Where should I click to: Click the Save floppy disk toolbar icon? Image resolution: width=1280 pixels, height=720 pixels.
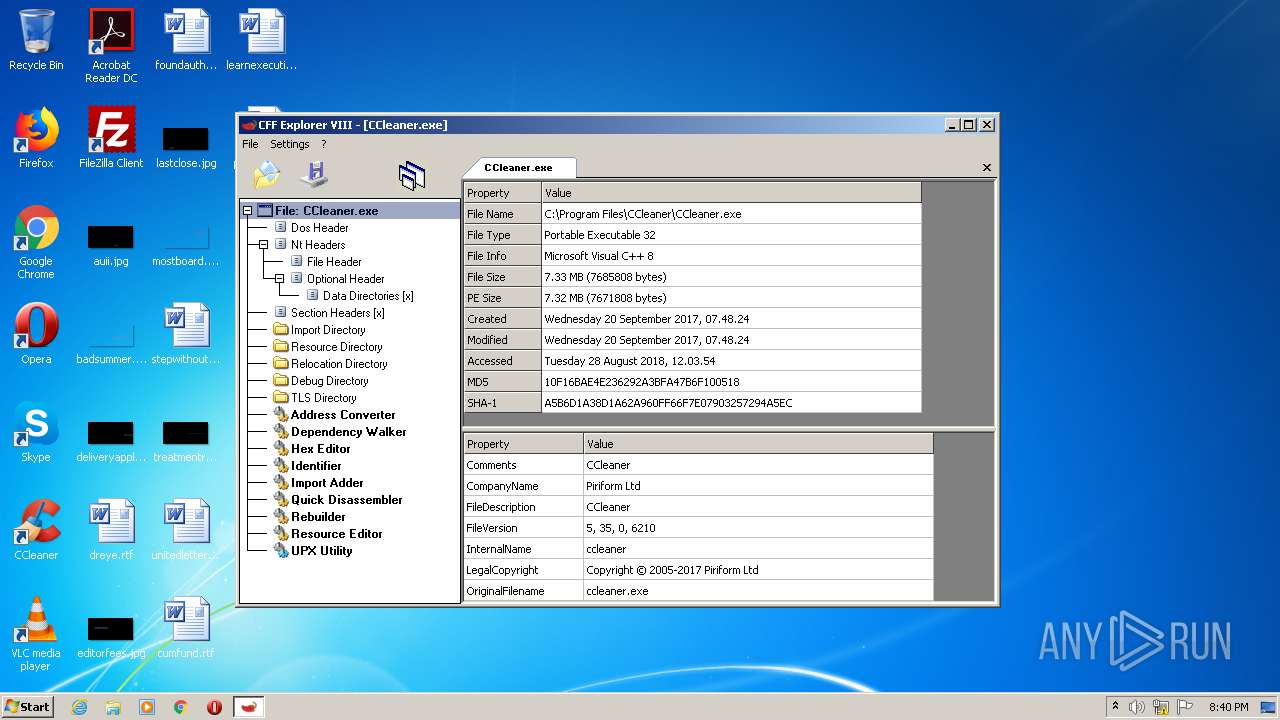pos(314,175)
